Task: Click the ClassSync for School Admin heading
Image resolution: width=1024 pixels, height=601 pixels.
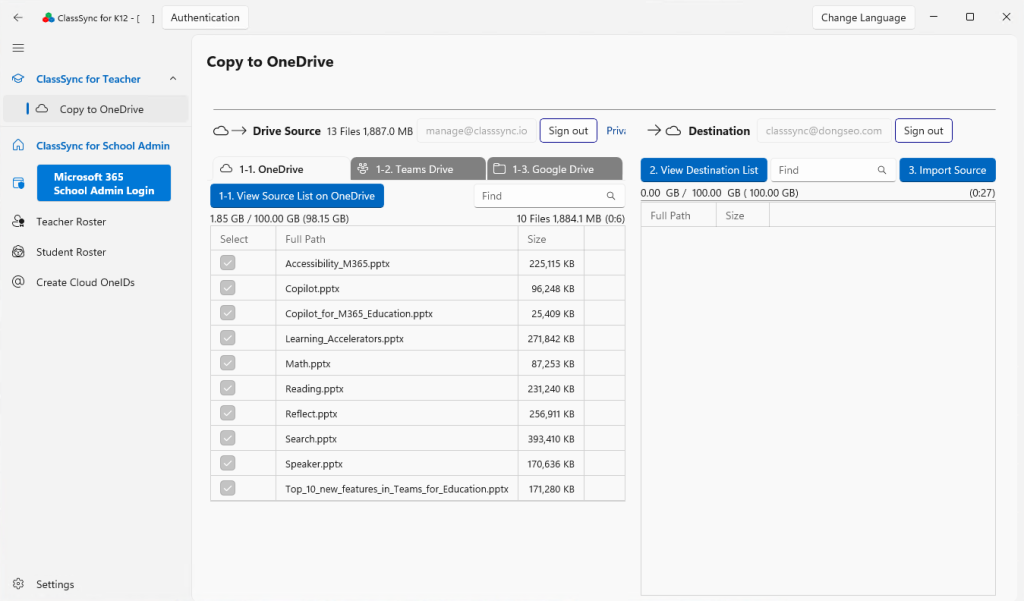Action: [x=103, y=145]
